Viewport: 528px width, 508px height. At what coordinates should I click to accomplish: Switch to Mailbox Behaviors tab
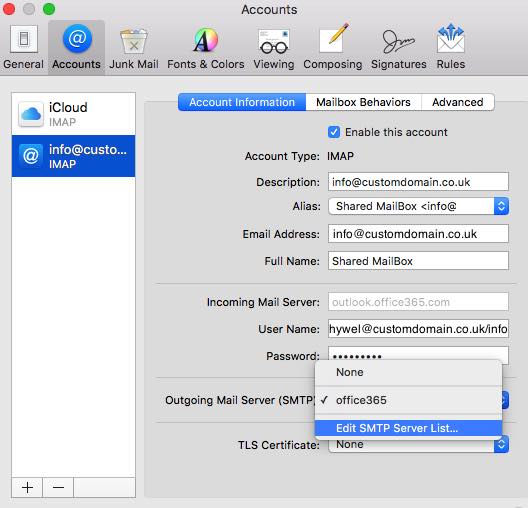tap(363, 102)
